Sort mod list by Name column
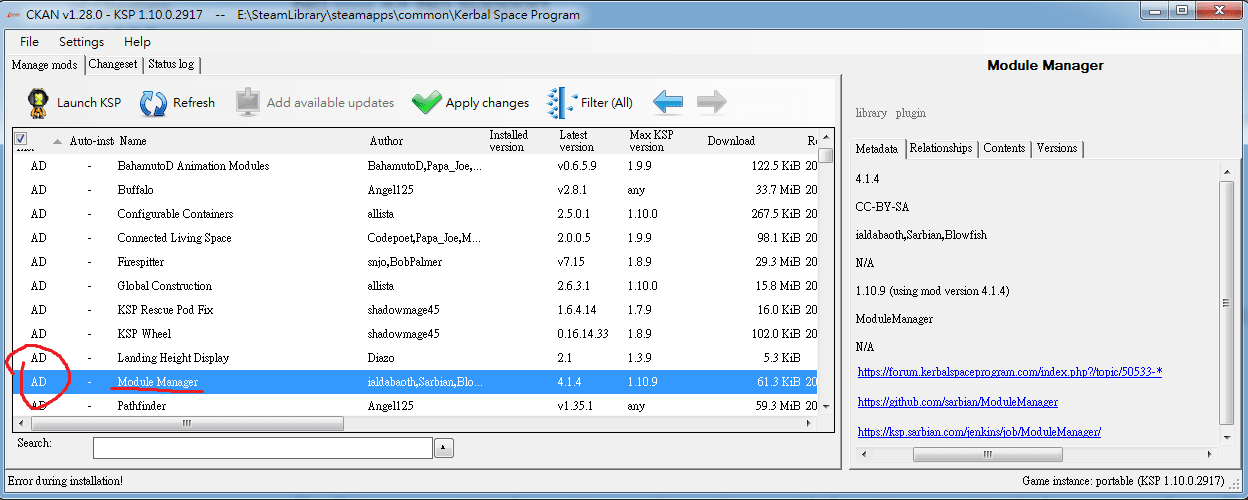This screenshot has height=500, width=1248. point(133,141)
